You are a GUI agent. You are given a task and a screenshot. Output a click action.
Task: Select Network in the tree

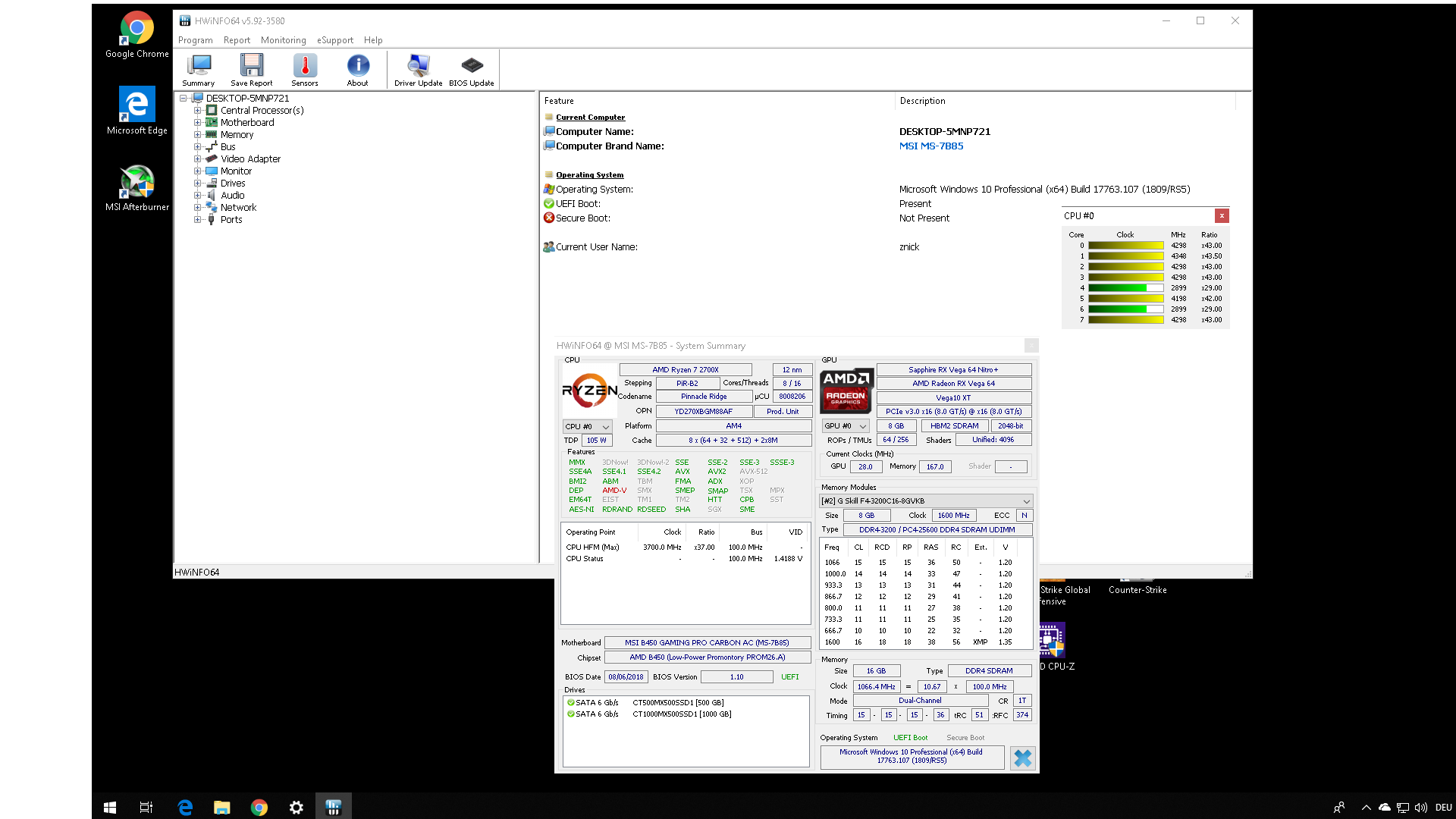(238, 208)
